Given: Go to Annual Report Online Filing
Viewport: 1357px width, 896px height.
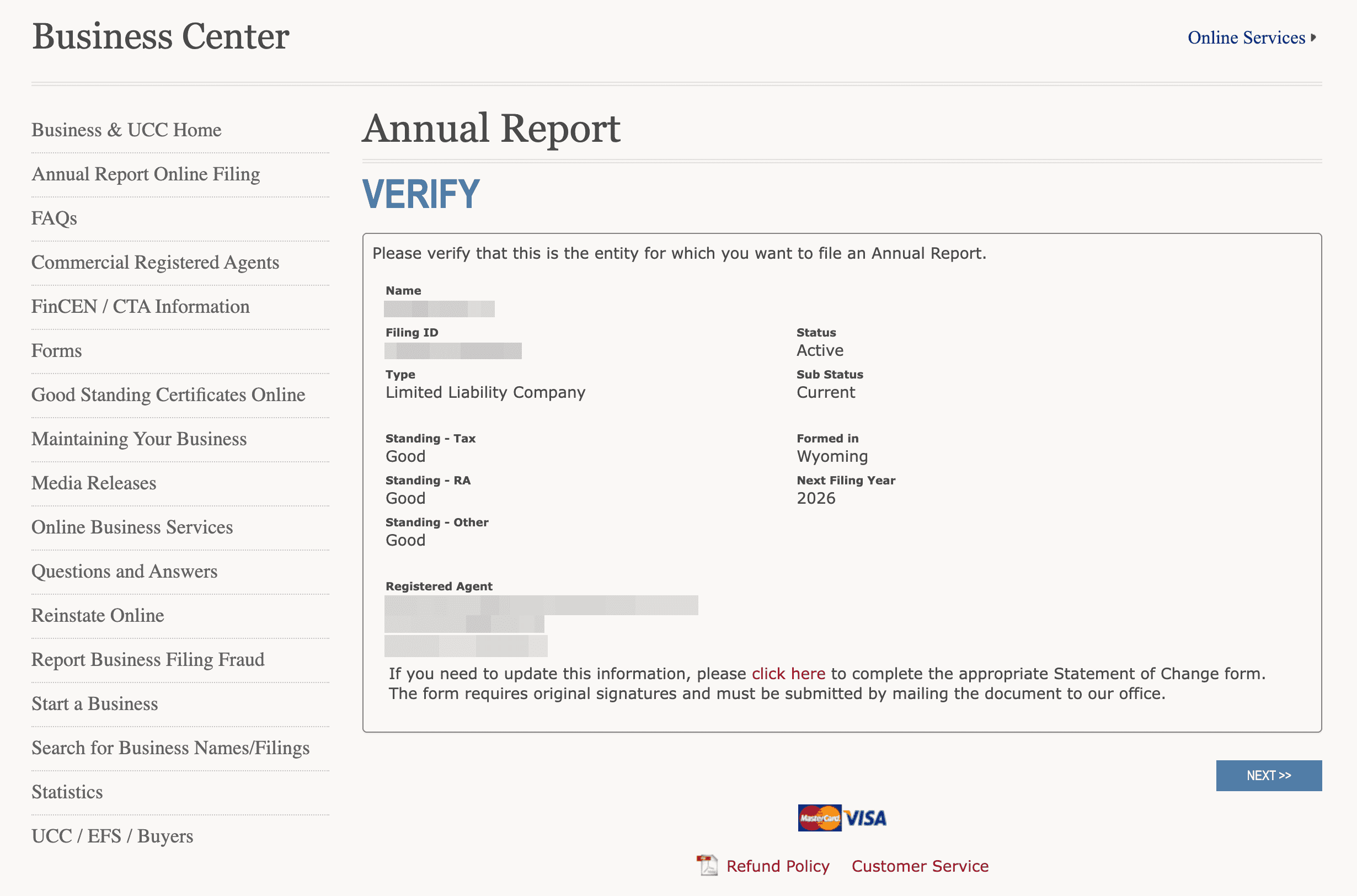Looking at the screenshot, I should [146, 174].
